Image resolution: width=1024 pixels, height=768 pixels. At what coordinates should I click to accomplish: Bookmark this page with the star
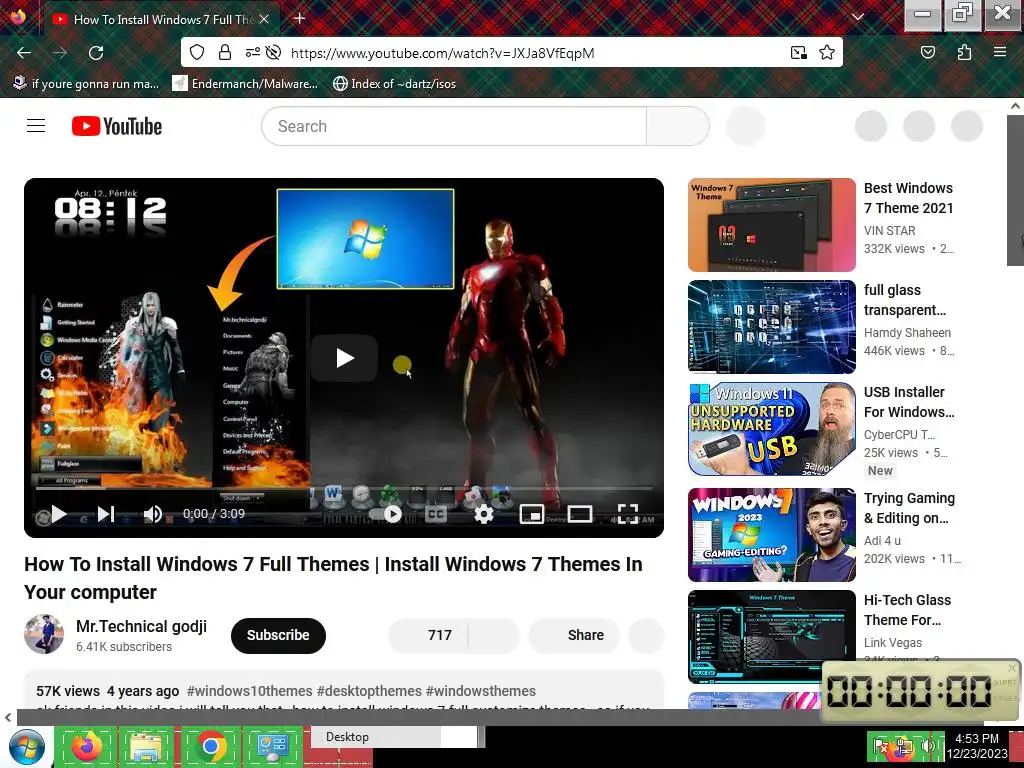pyautogui.click(x=827, y=52)
